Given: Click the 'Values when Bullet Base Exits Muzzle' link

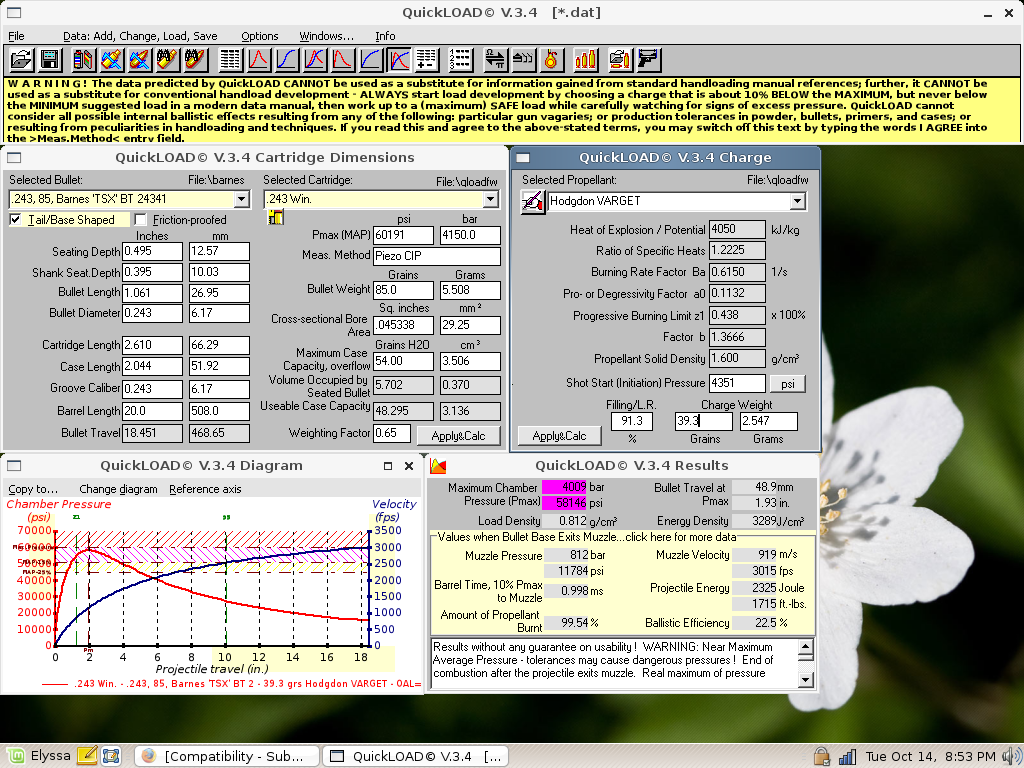Looking at the screenshot, I should coord(586,537).
